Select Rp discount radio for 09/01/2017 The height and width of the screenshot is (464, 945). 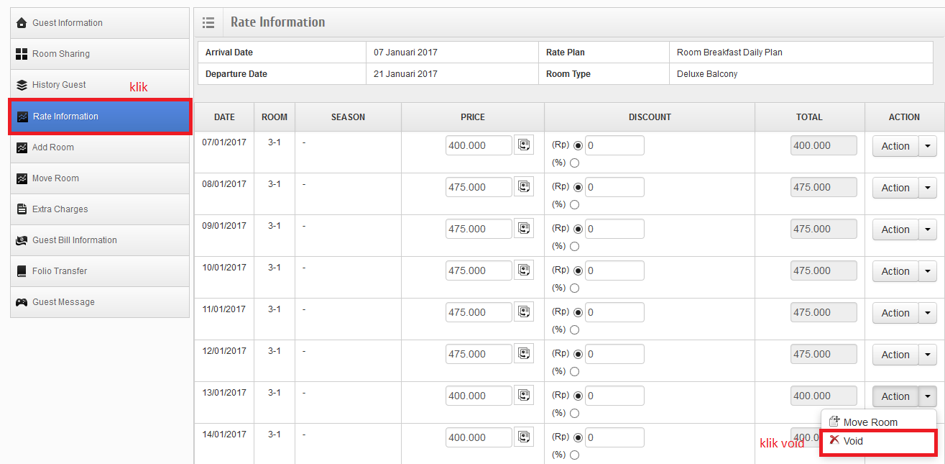tap(578, 229)
